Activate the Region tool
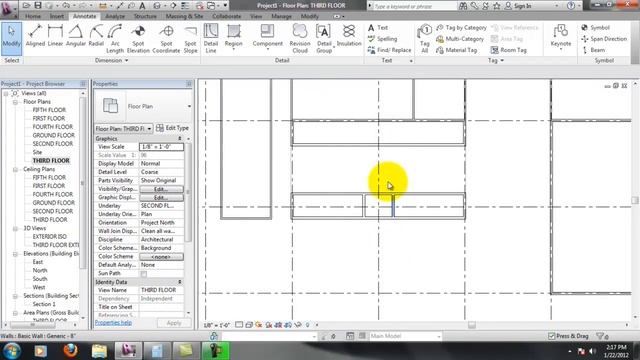The width and height of the screenshot is (640, 360). pyautogui.click(x=233, y=37)
